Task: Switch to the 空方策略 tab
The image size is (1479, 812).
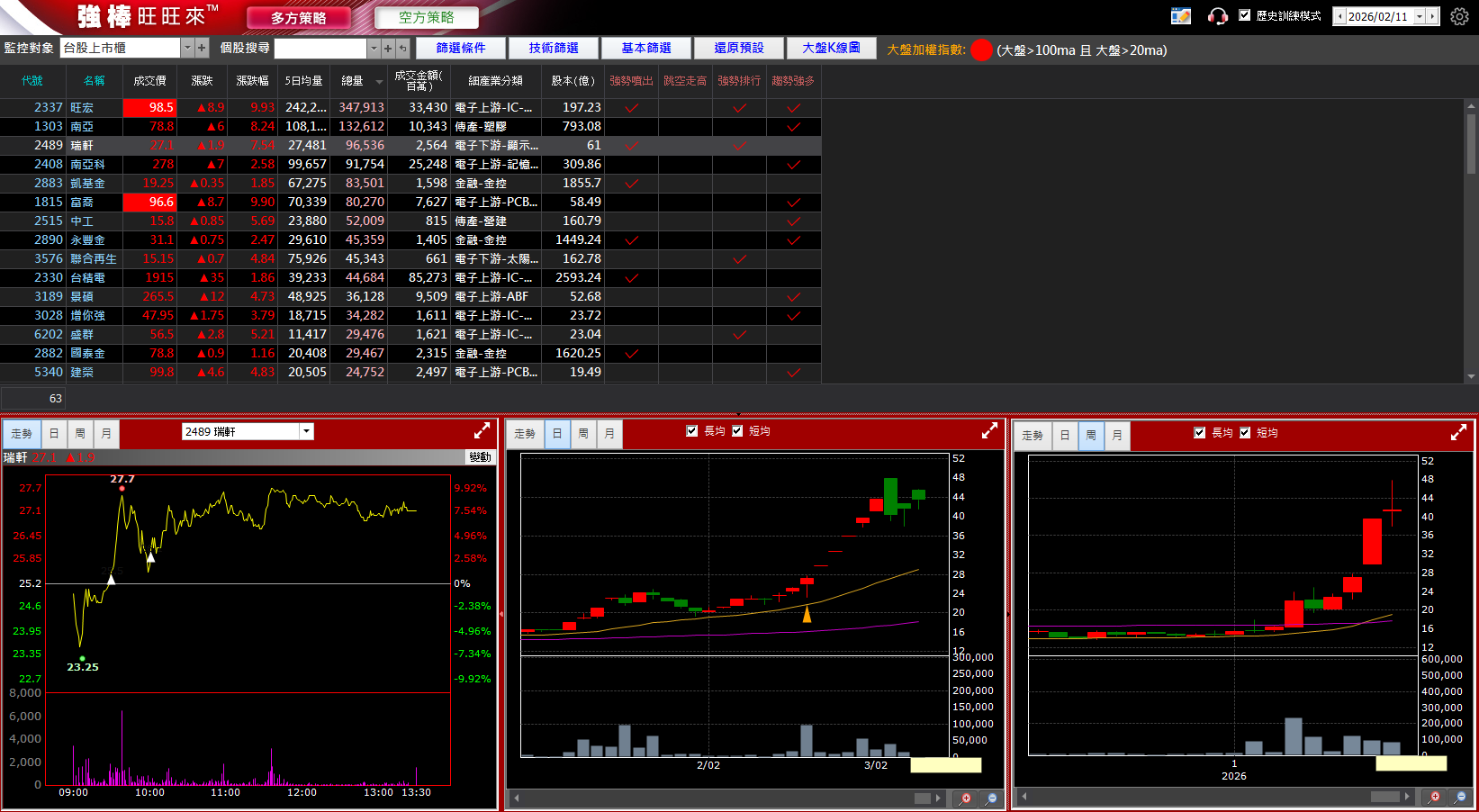Action: coord(426,17)
